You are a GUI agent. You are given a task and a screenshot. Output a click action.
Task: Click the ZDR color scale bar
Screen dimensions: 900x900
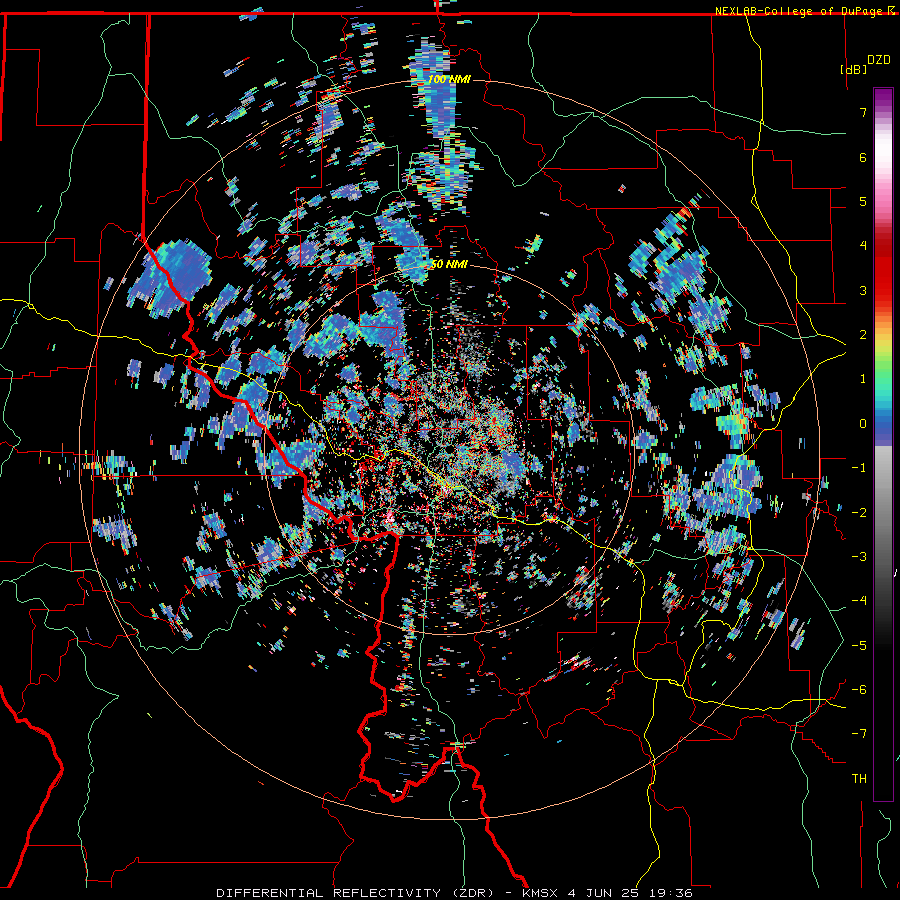tap(883, 444)
